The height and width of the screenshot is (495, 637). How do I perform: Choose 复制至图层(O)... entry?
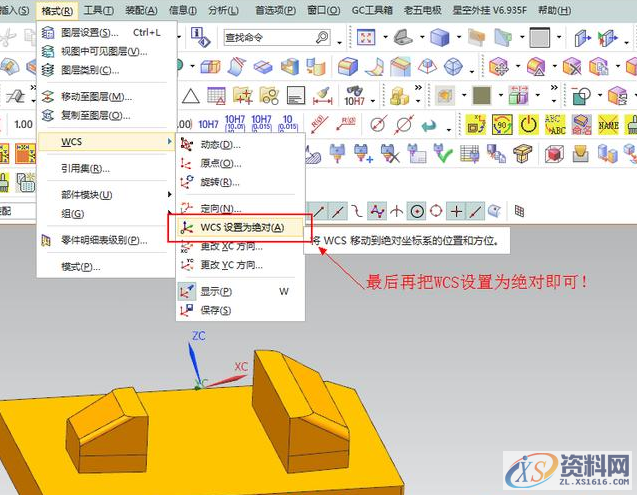pos(106,116)
